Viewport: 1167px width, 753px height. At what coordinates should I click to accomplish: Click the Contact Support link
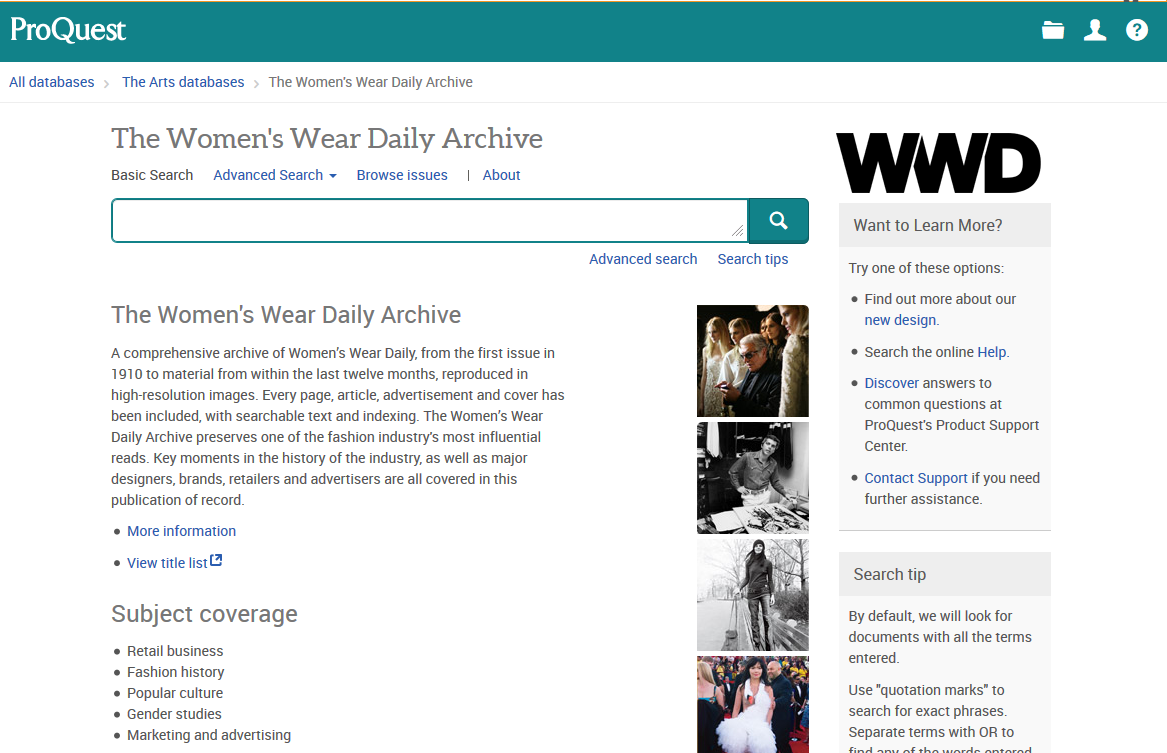[x=916, y=478]
